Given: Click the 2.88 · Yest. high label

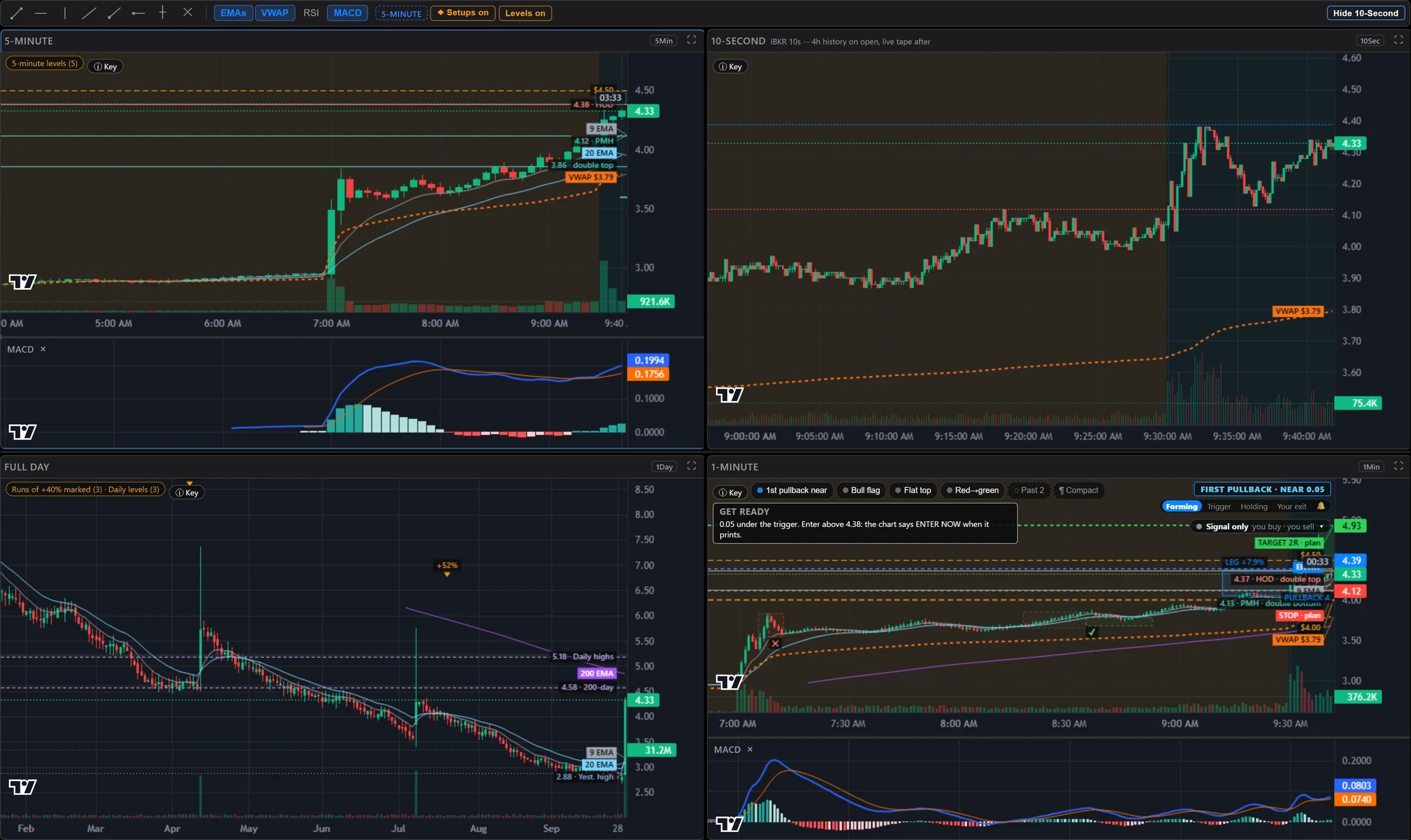Looking at the screenshot, I should (x=585, y=777).
